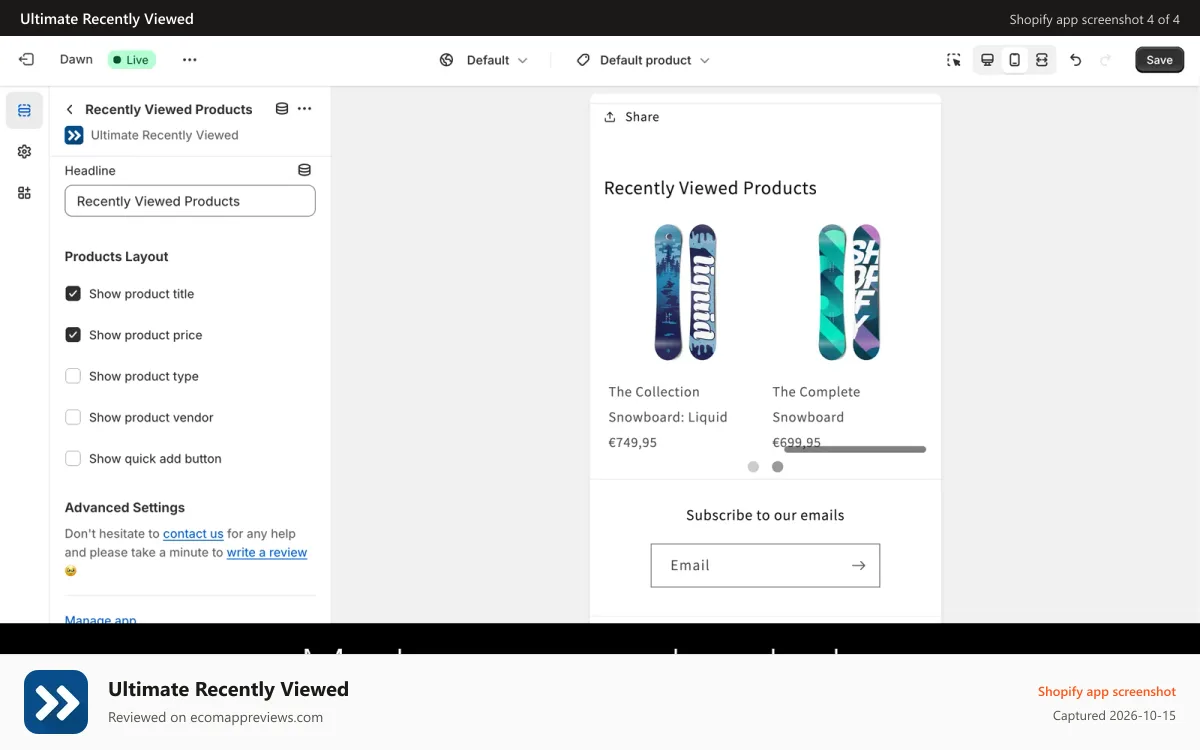This screenshot has width=1200, height=750.
Task: Open the theme actions three-dot menu
Action: [x=190, y=60]
